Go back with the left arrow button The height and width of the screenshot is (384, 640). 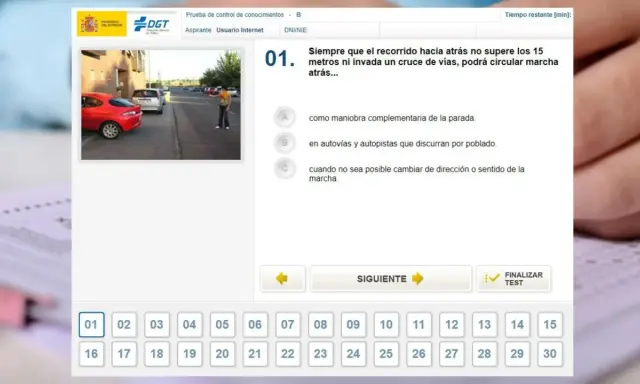[x=282, y=279]
